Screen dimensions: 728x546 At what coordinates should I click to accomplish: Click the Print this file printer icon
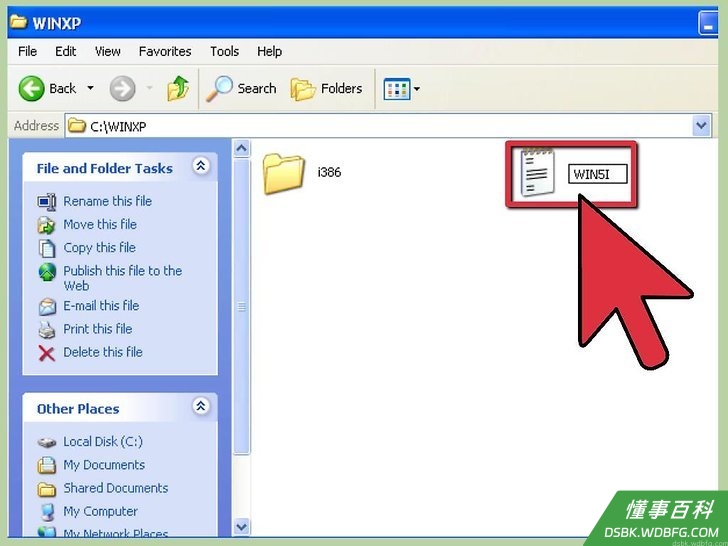46,330
